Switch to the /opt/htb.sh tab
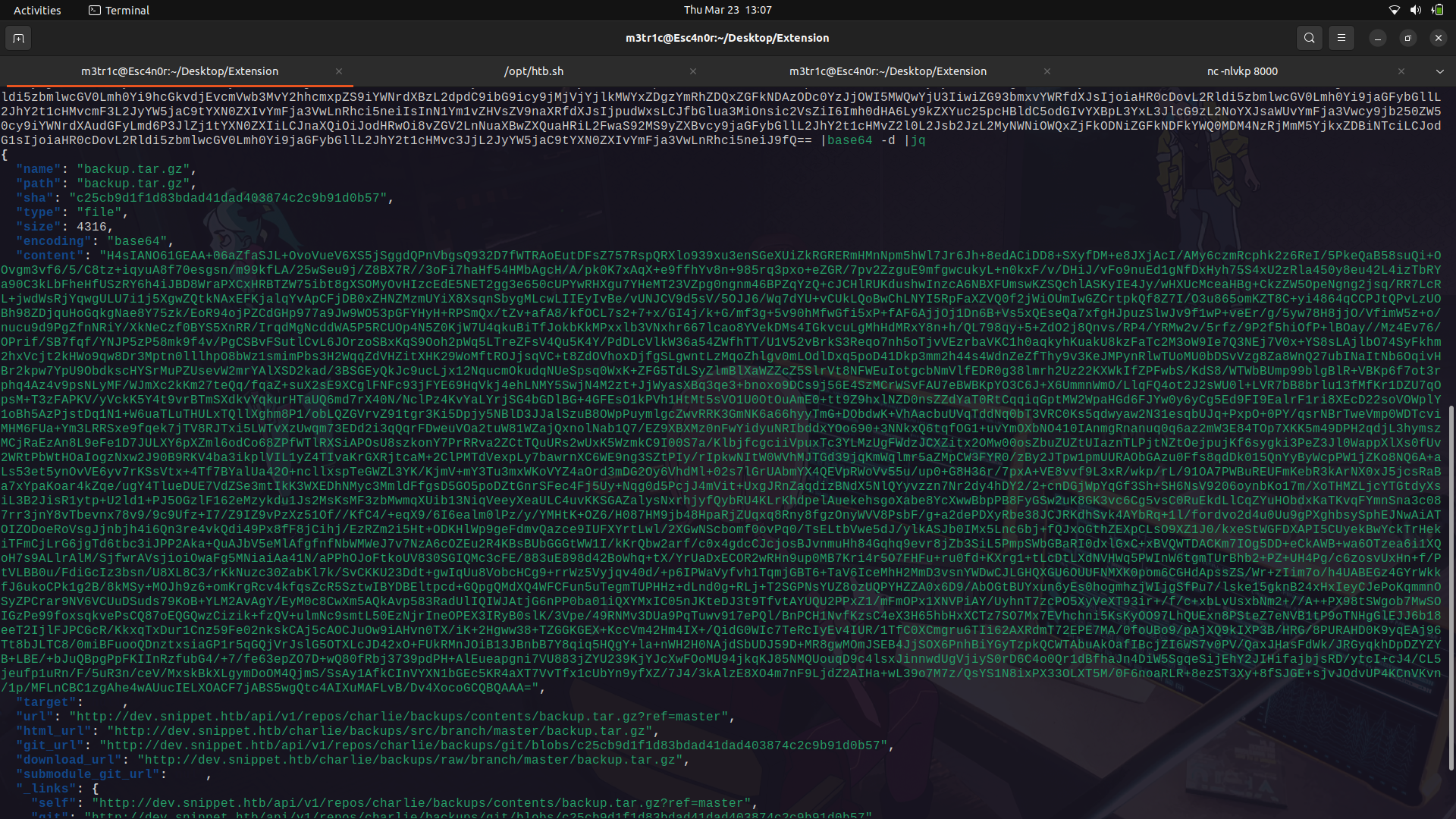 tap(534, 71)
